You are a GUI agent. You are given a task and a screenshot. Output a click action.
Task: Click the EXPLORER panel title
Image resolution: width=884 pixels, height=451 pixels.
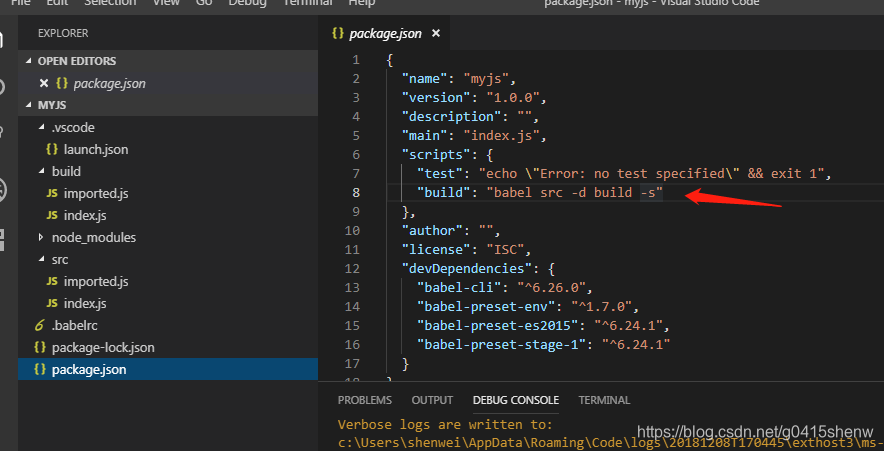click(x=63, y=33)
